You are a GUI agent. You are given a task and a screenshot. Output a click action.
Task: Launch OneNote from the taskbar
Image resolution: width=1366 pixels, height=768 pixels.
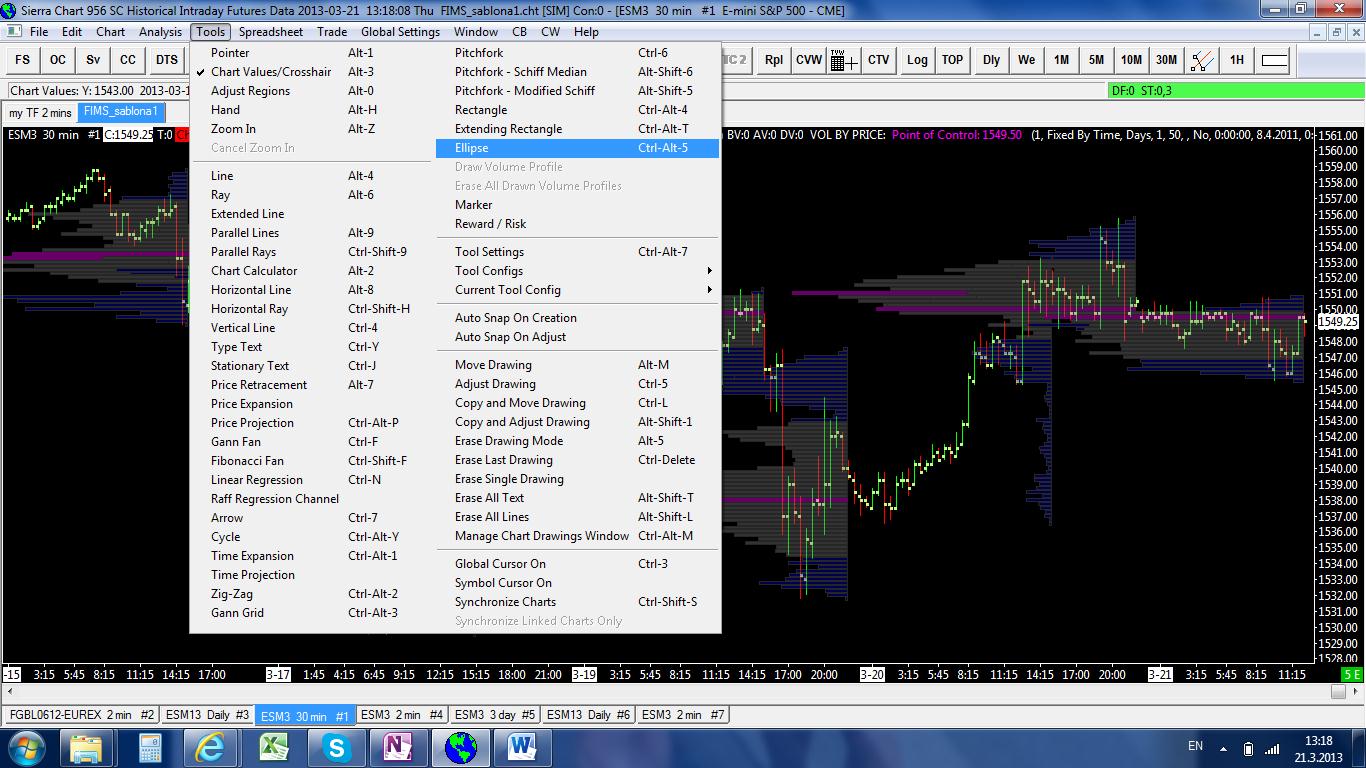[398, 747]
